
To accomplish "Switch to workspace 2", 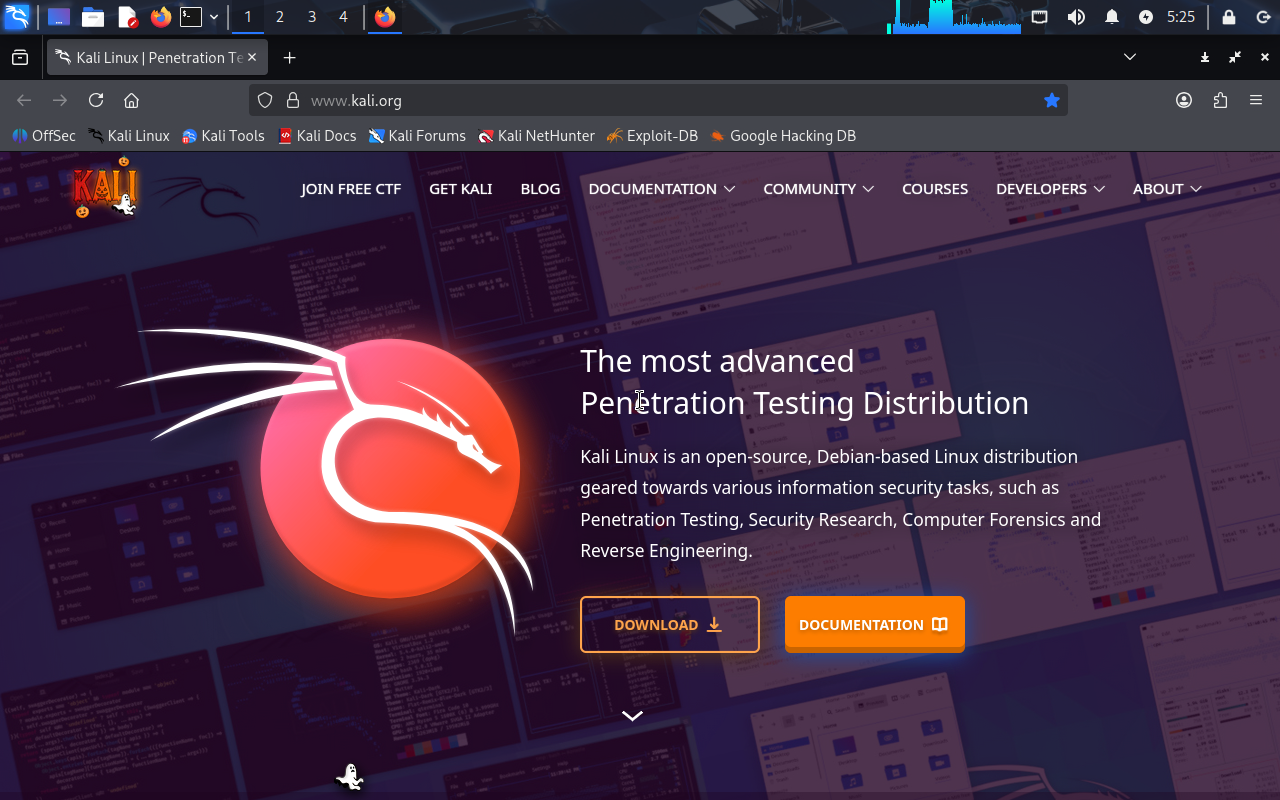I will (x=279, y=17).
